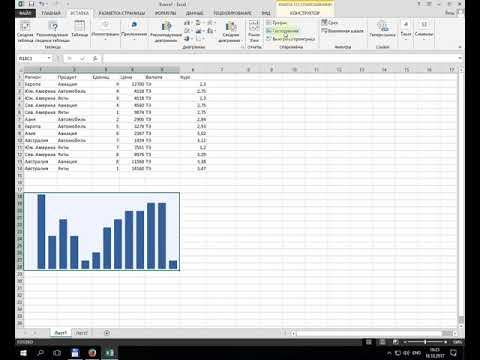Open the Apps (Приложения) dropdown
The height and width of the screenshot is (360, 480).
(x=134, y=30)
